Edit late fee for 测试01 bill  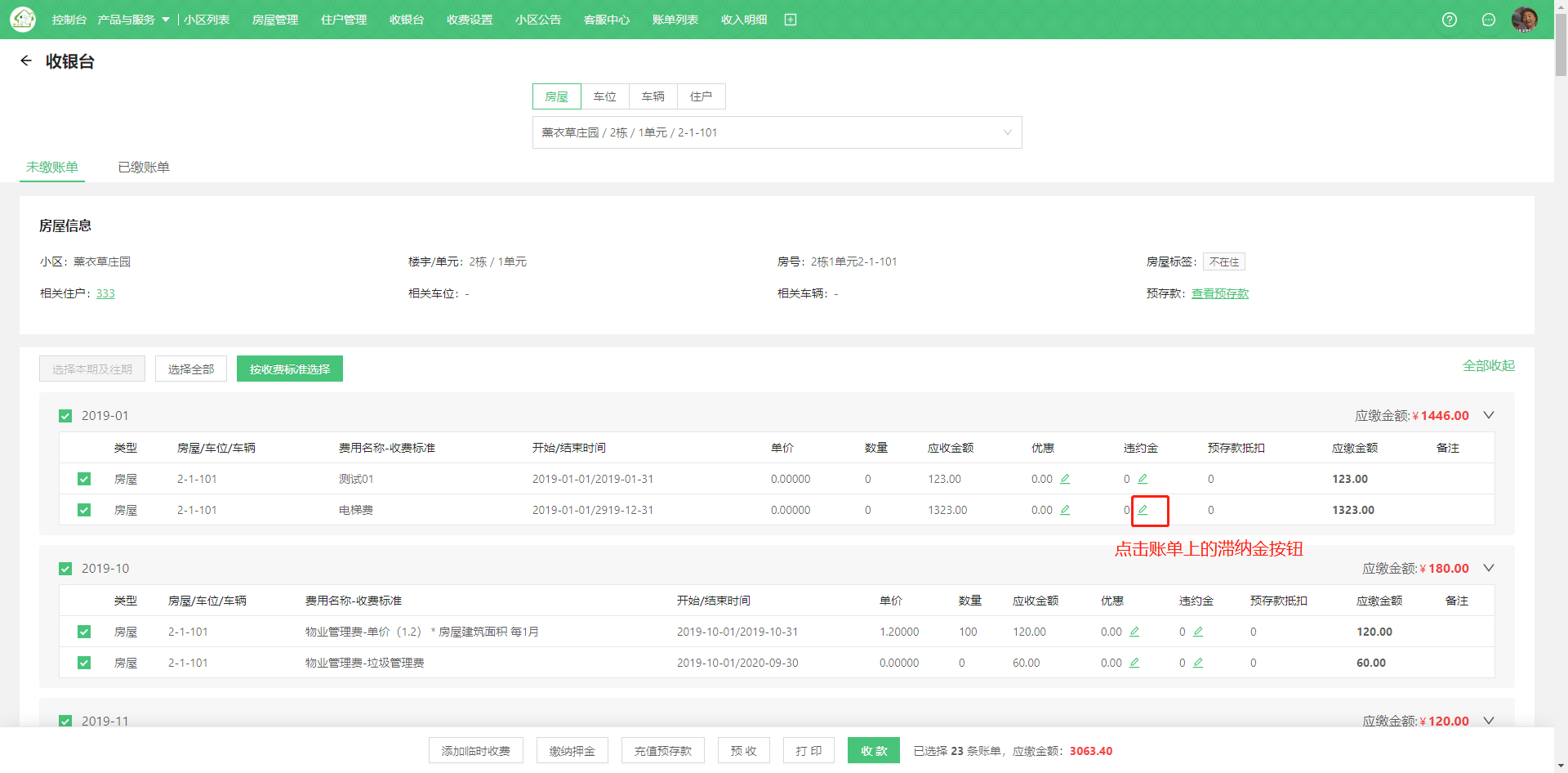[1143, 479]
